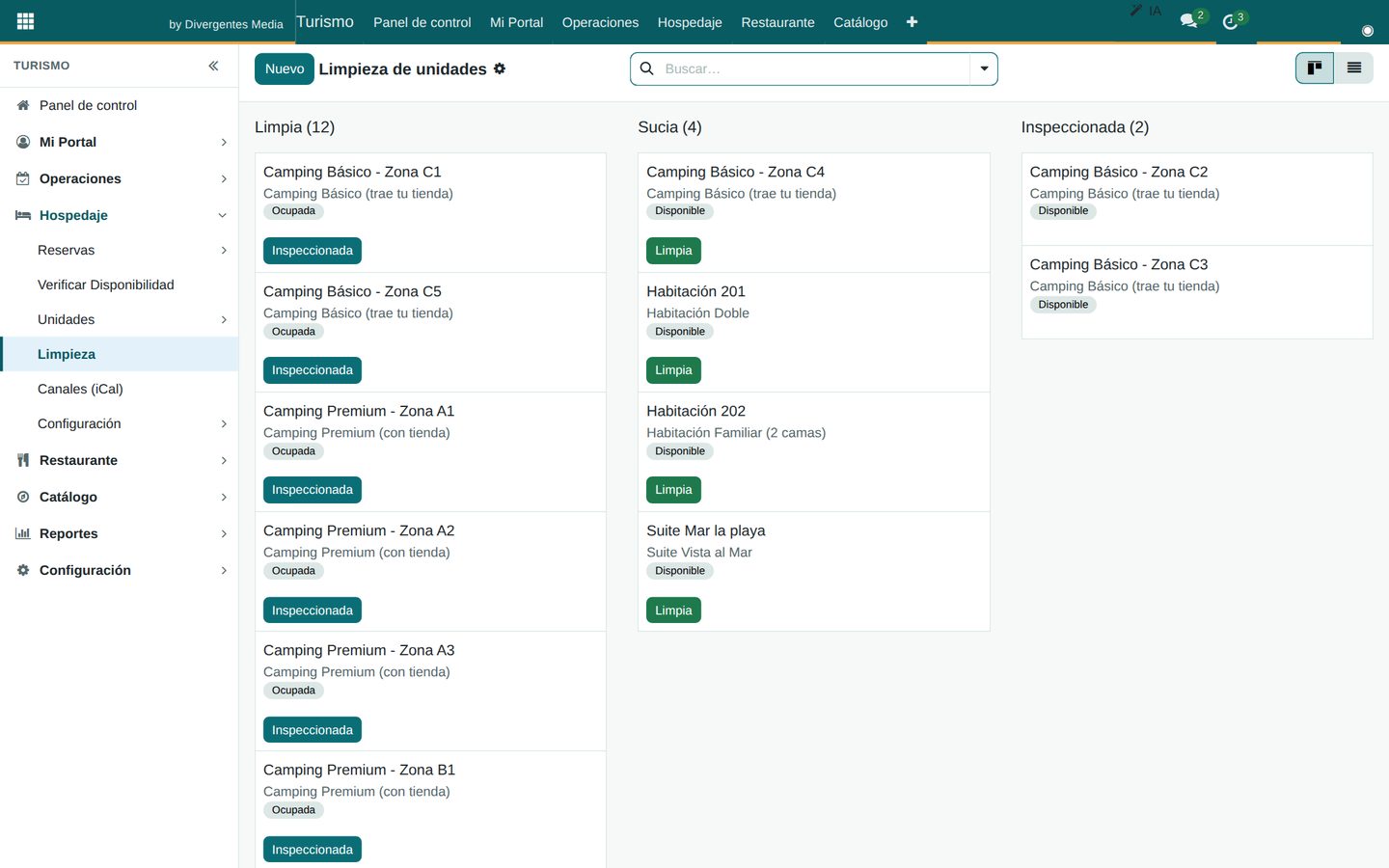The image size is (1389, 868).
Task: Open the activities clock icon
Action: pos(1230,21)
